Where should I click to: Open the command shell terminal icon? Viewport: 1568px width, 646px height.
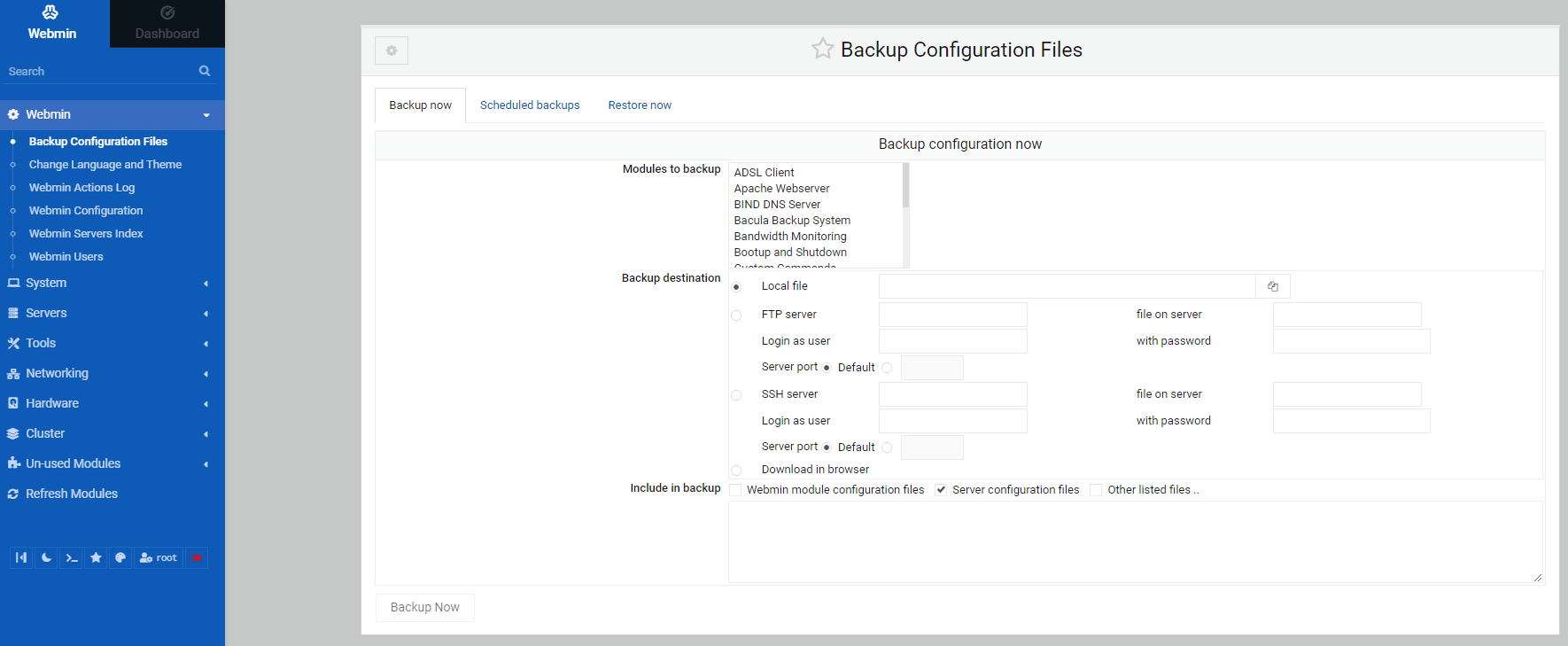72,557
